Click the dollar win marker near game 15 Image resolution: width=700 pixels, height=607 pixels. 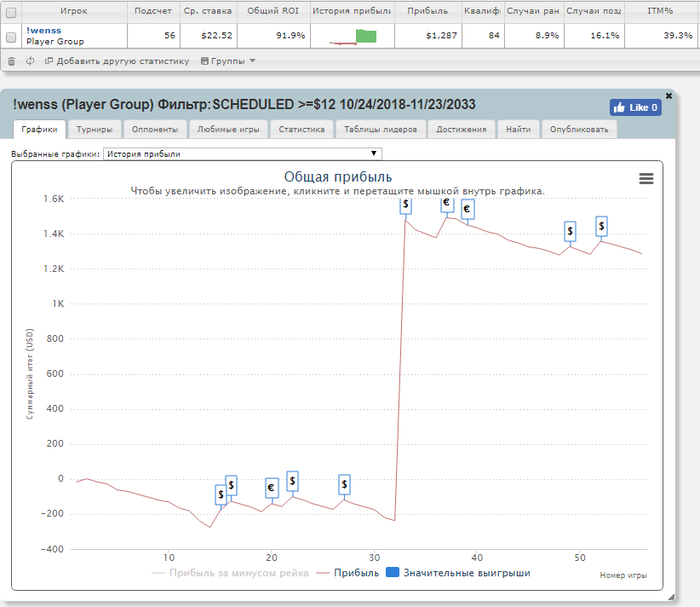pyautogui.click(x=221, y=495)
